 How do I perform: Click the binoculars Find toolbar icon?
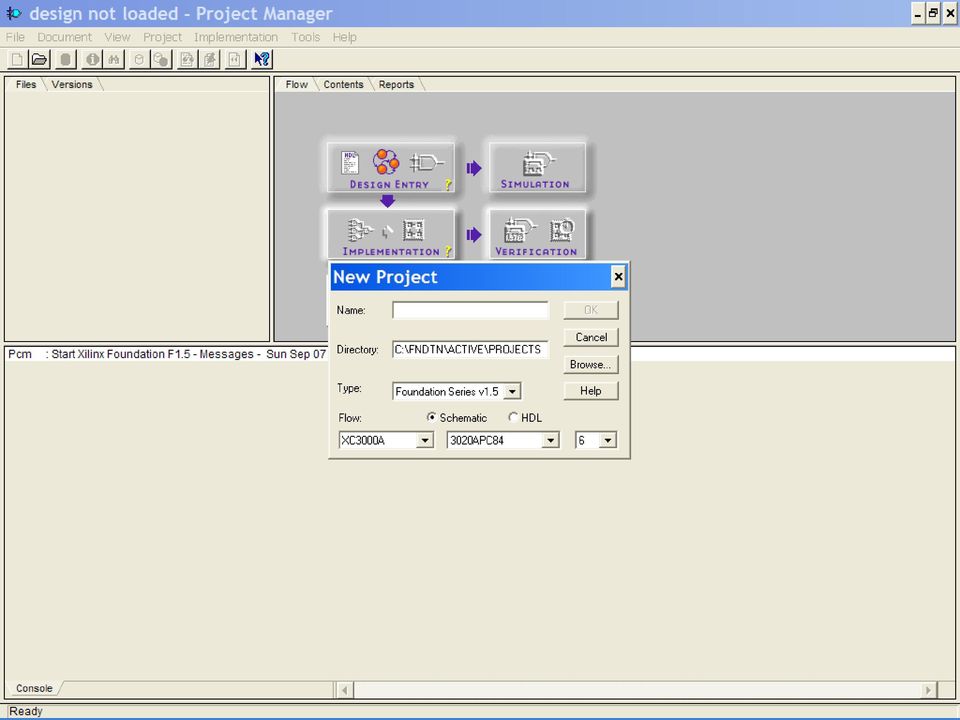114,59
